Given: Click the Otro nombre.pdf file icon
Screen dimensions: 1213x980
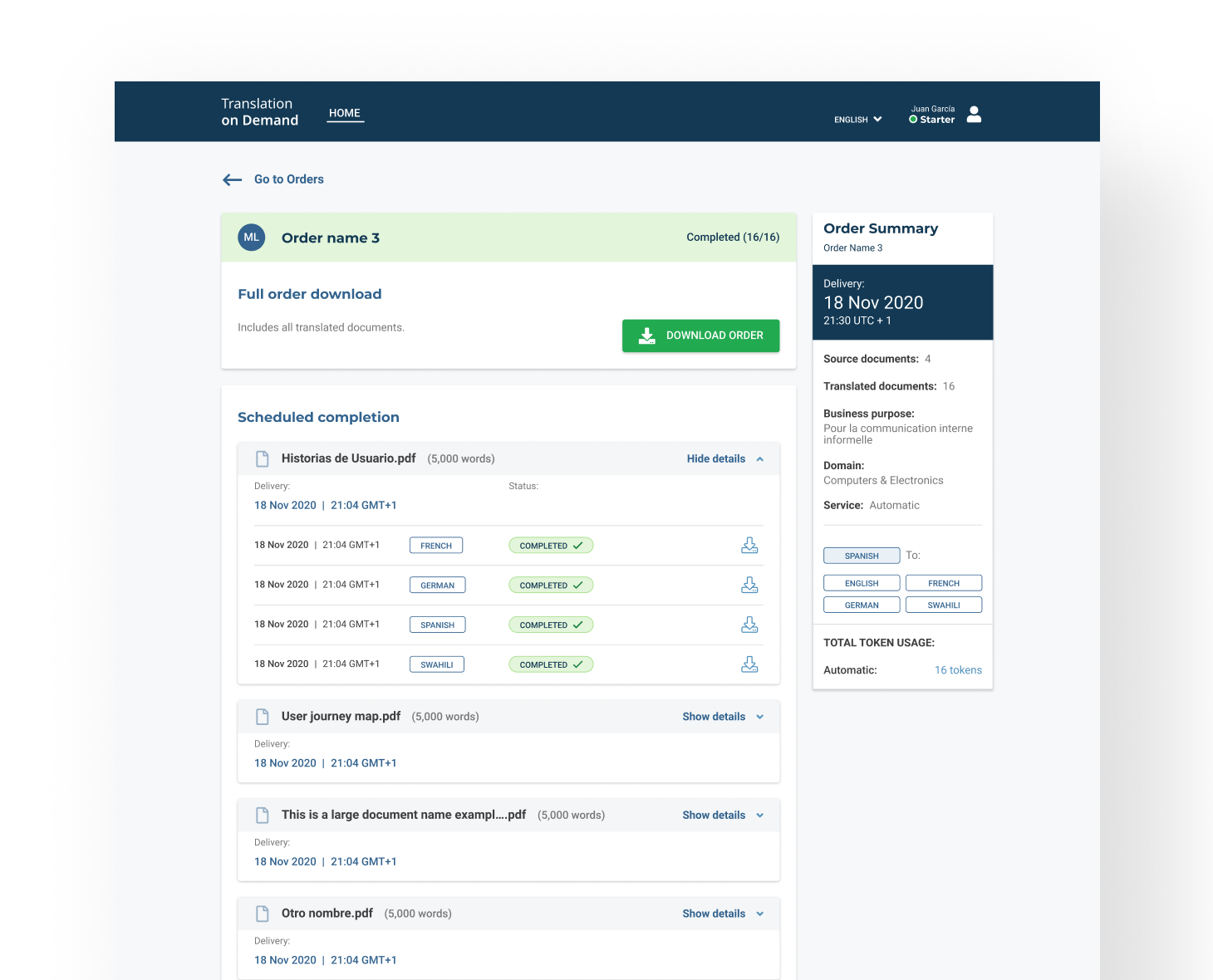Looking at the screenshot, I should tap(263, 914).
